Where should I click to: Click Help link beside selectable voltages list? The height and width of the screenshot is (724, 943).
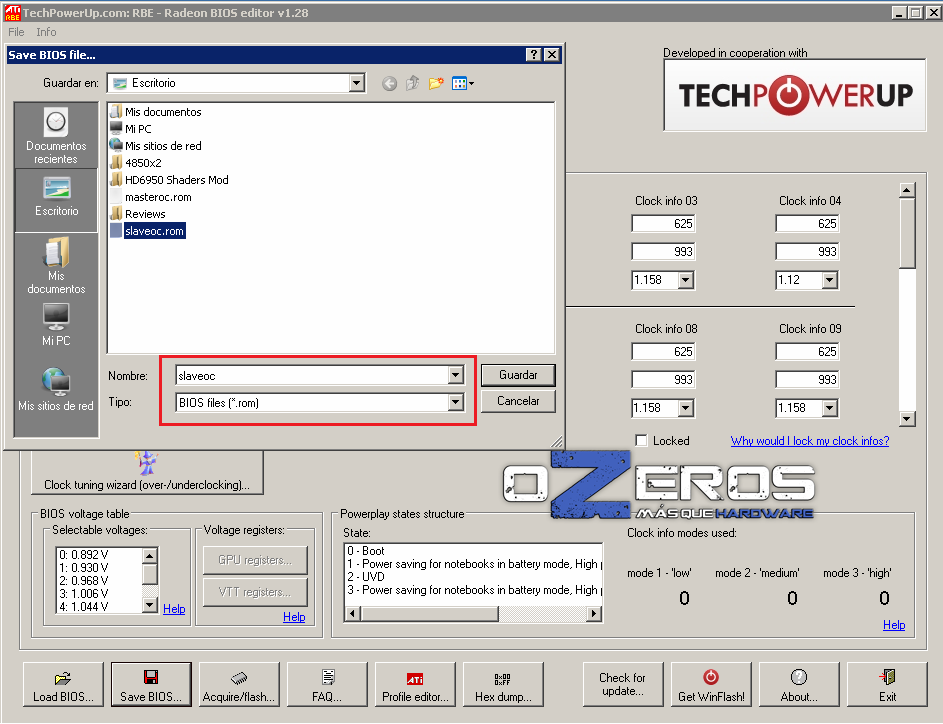[174, 609]
